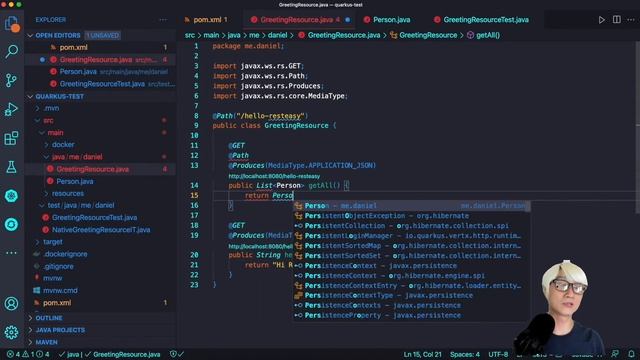Click 'daniel' in the breadcrumb path
This screenshot has height=360, width=640.
(x=277, y=35)
